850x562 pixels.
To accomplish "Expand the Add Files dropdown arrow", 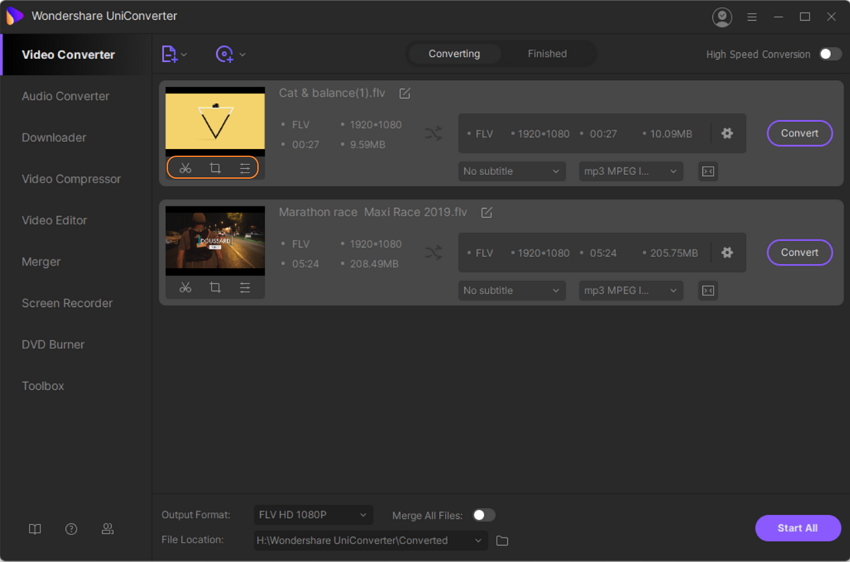I will (184, 54).
